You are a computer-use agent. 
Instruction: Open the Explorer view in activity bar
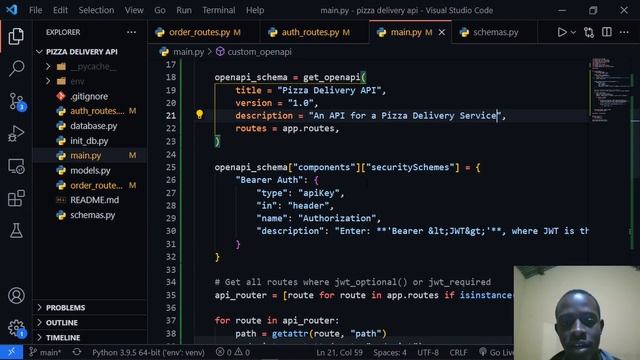16,36
